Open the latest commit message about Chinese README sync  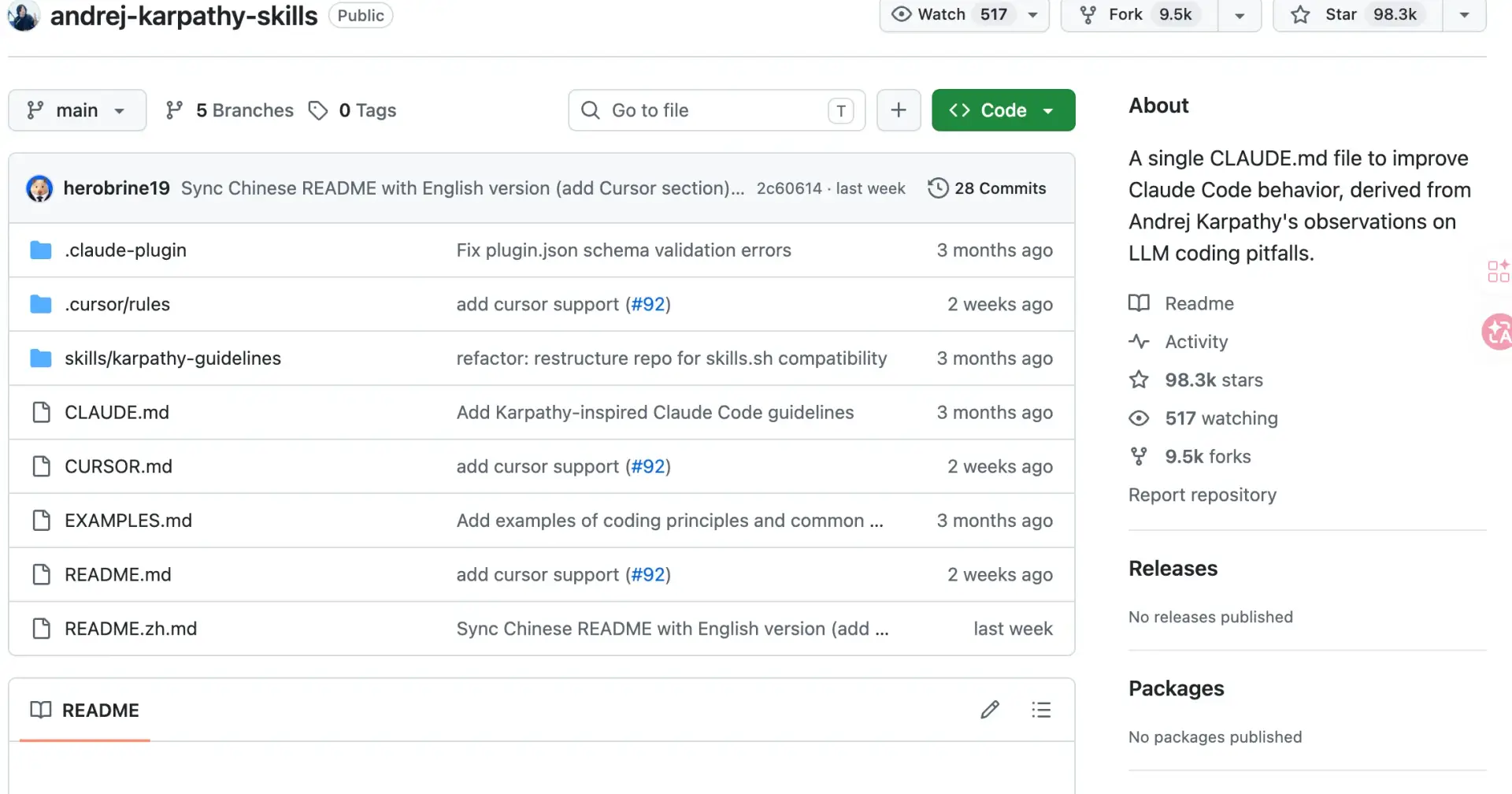point(462,188)
